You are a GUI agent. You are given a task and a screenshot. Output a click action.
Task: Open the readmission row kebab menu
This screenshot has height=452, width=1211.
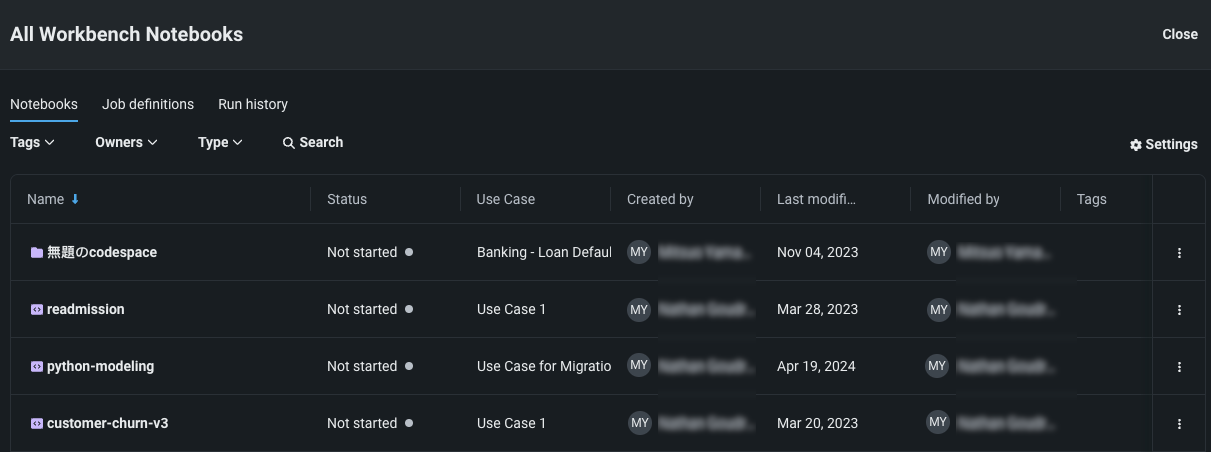(x=1179, y=310)
